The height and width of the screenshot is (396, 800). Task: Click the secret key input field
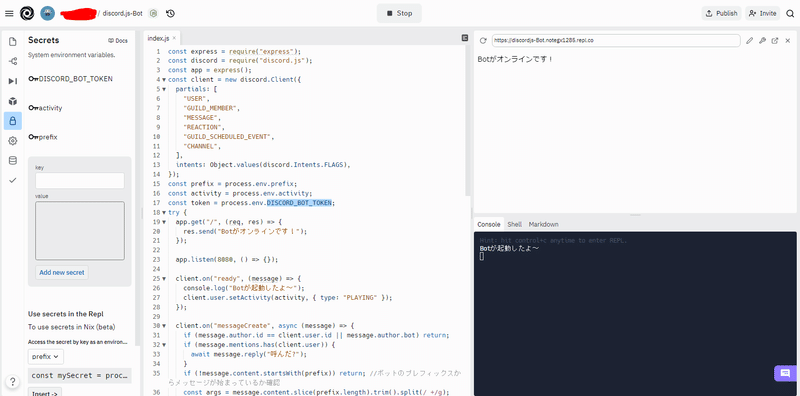80,181
